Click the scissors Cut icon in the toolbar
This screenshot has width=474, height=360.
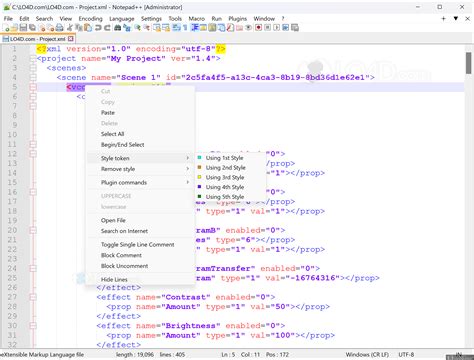tap(69, 28)
